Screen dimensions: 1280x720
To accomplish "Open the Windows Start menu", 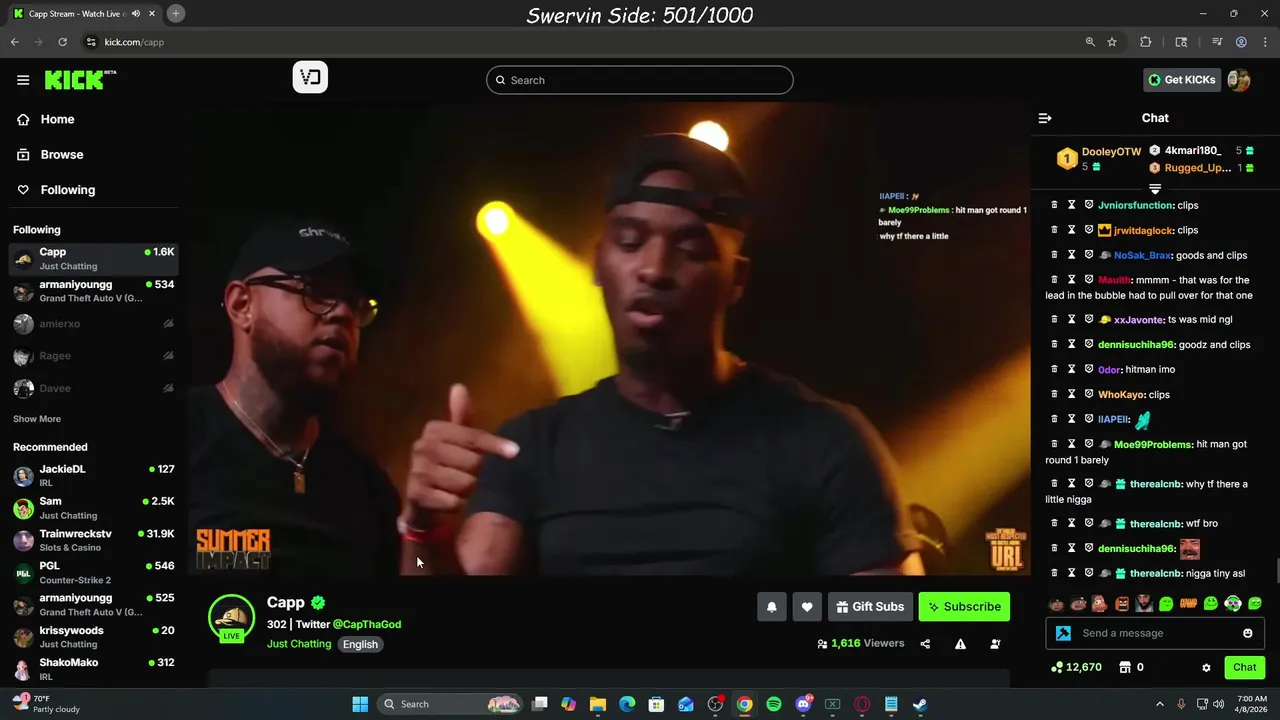I will (x=360, y=704).
